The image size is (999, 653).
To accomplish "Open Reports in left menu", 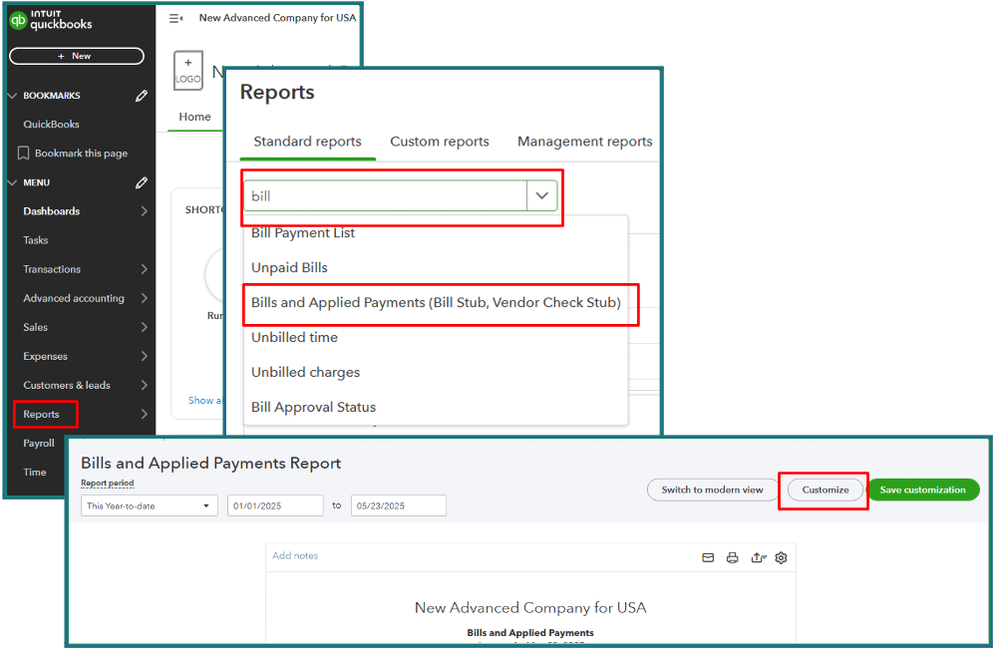I will (x=41, y=414).
